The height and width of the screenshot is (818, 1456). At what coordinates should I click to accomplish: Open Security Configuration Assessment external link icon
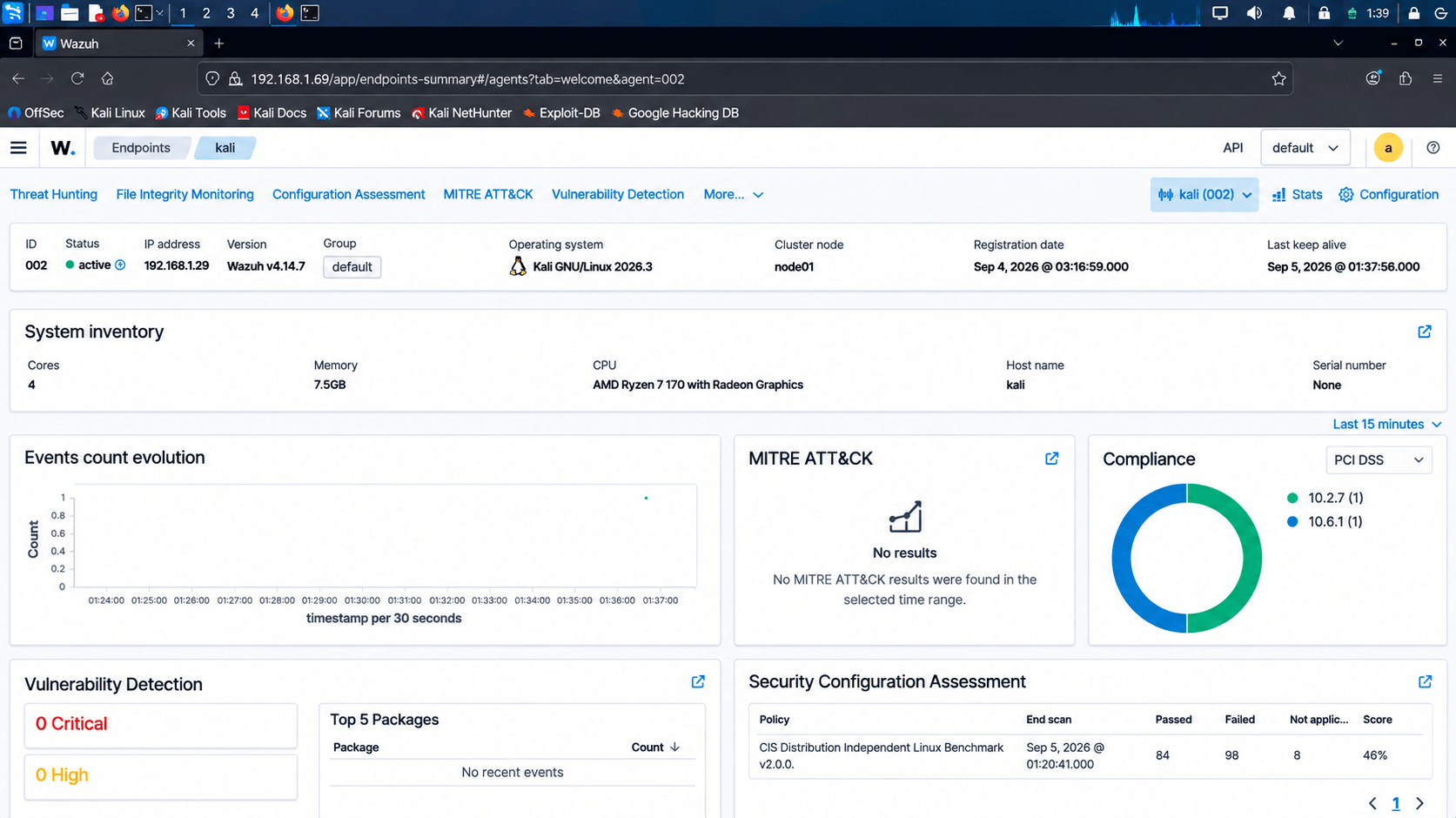[x=1425, y=682]
